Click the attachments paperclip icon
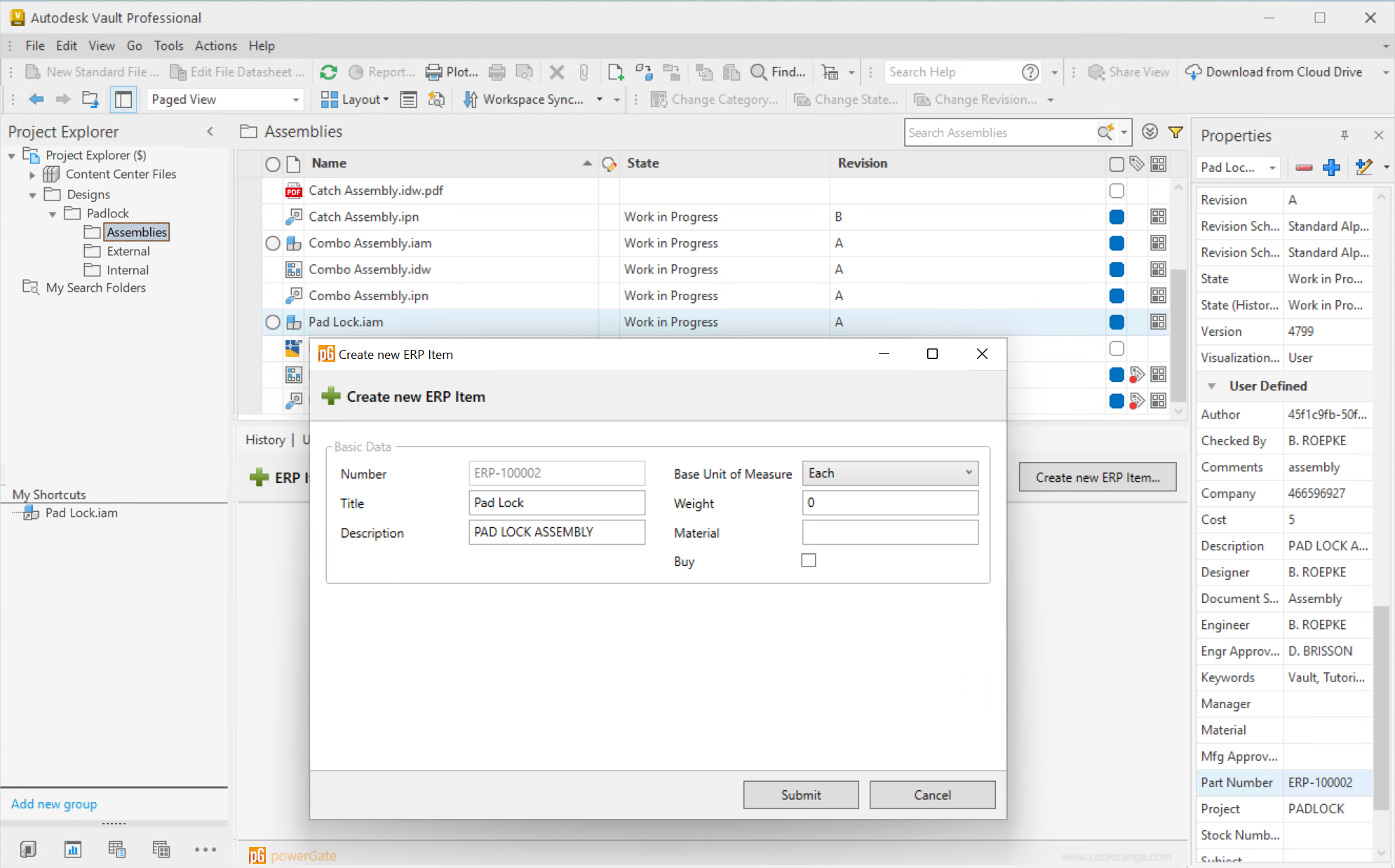The height and width of the screenshot is (868, 1395). click(584, 72)
